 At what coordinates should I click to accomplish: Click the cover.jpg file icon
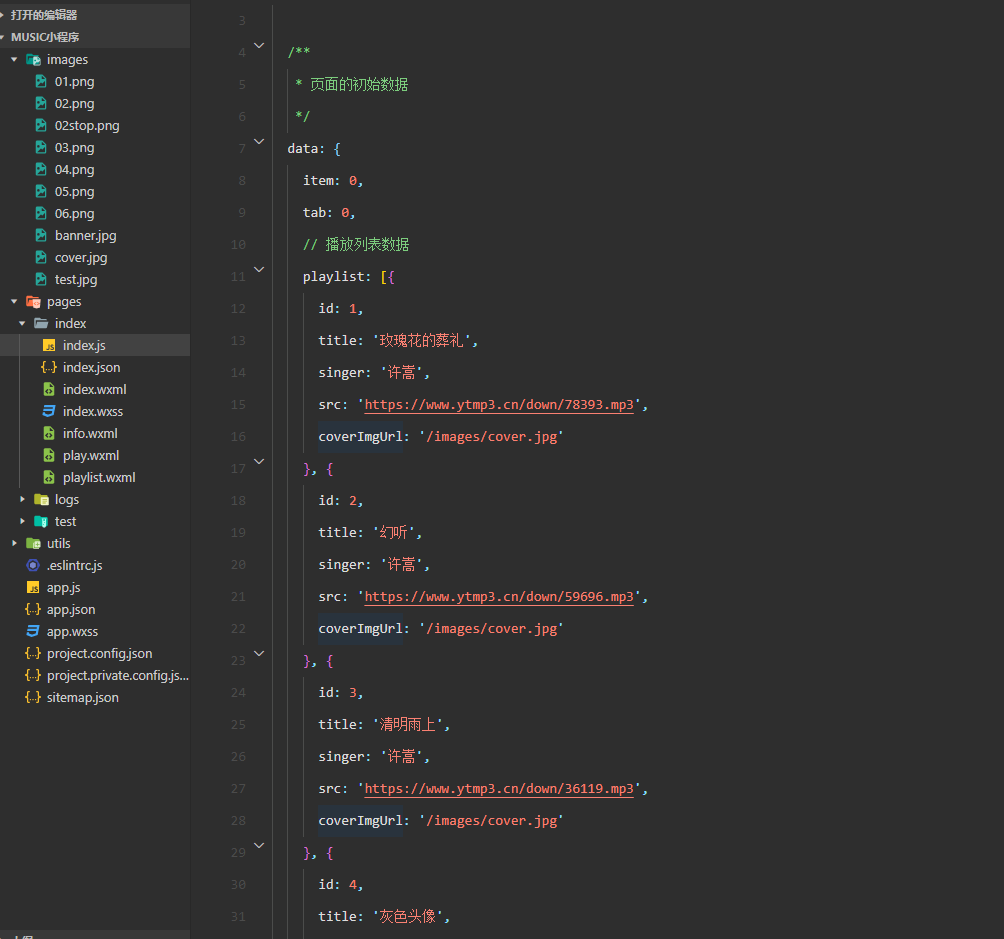pyautogui.click(x=41, y=257)
